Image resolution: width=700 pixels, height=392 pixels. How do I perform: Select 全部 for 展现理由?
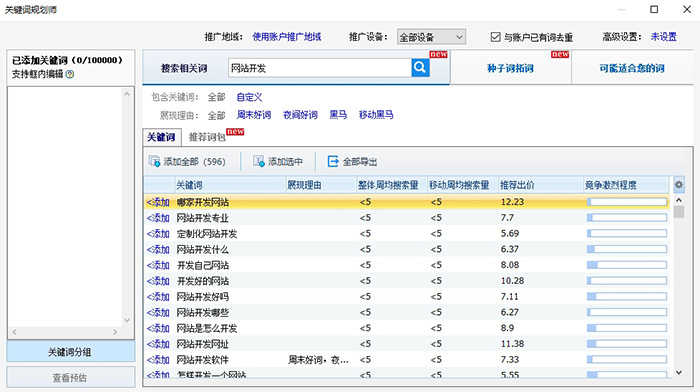click(x=217, y=115)
